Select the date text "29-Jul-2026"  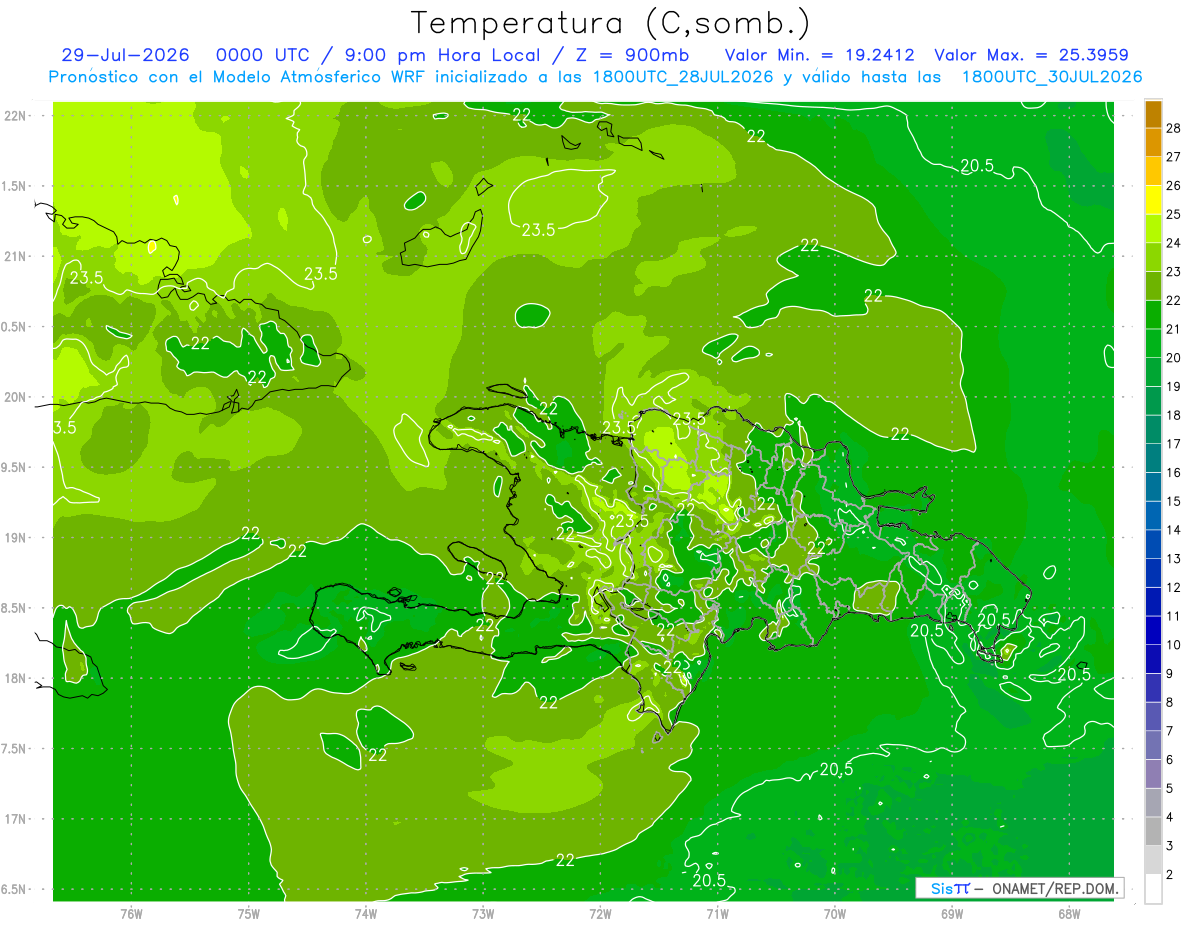(125, 55)
